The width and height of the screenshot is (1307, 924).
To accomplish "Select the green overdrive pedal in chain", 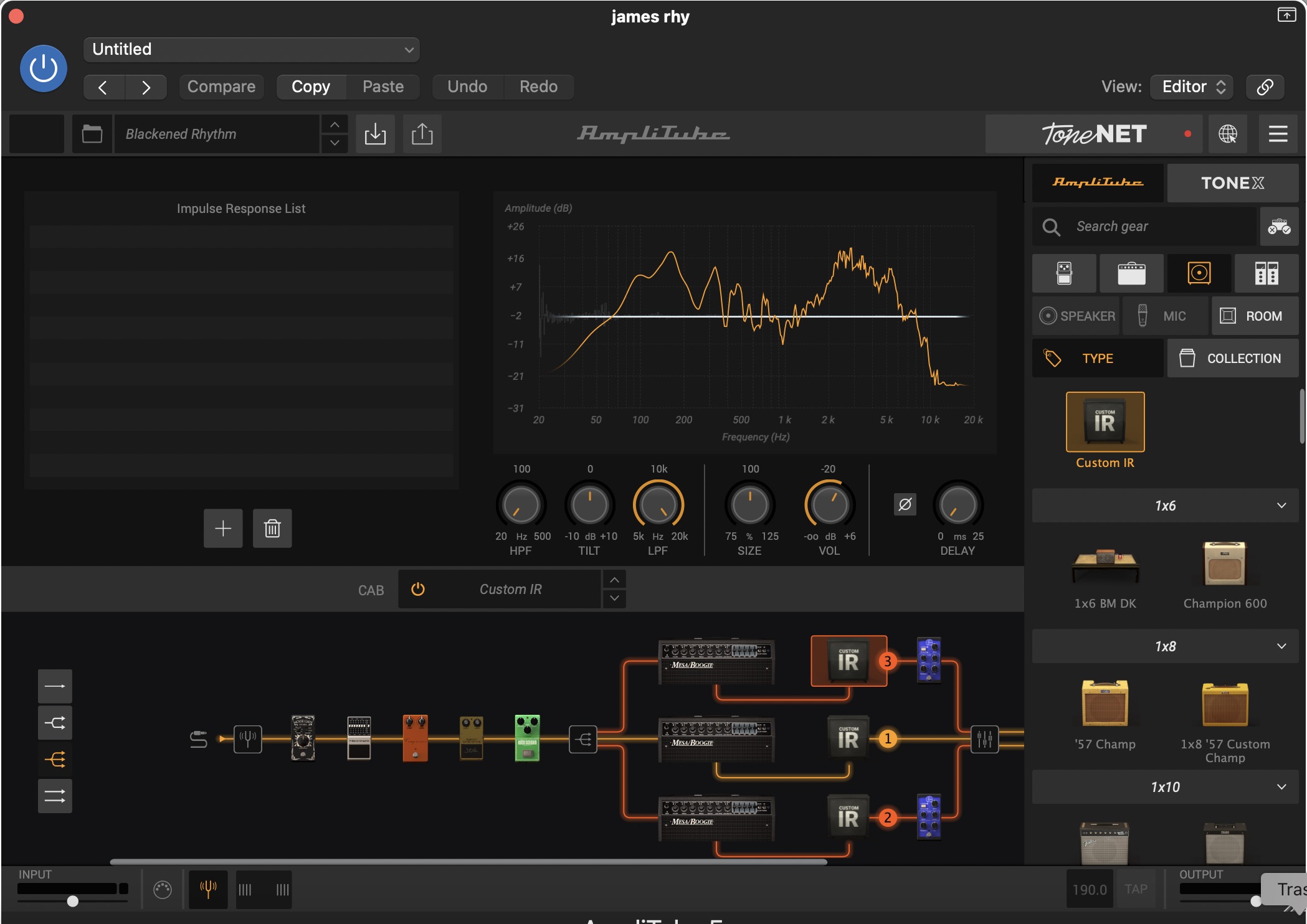I will click(527, 738).
